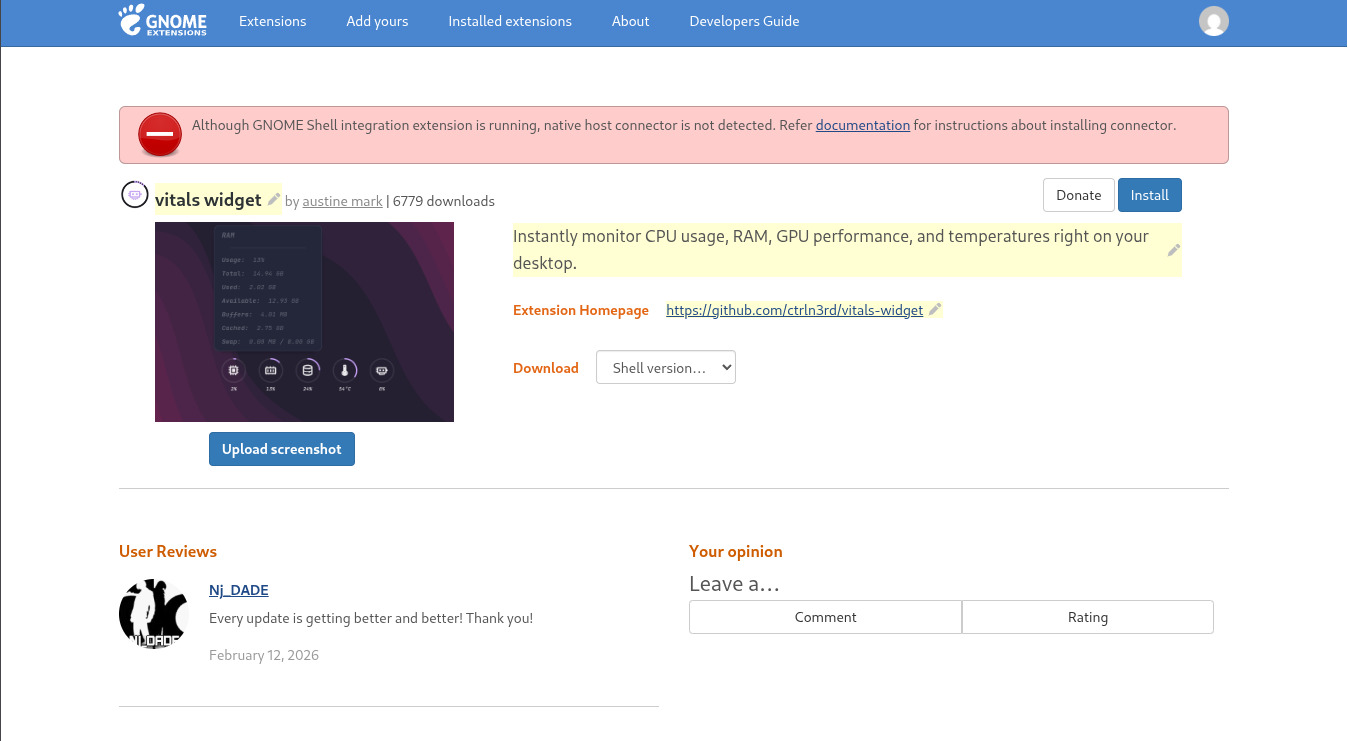The width and height of the screenshot is (1348, 741).
Task: Edit the homepage URL pencil icon
Action: pyautogui.click(x=935, y=310)
